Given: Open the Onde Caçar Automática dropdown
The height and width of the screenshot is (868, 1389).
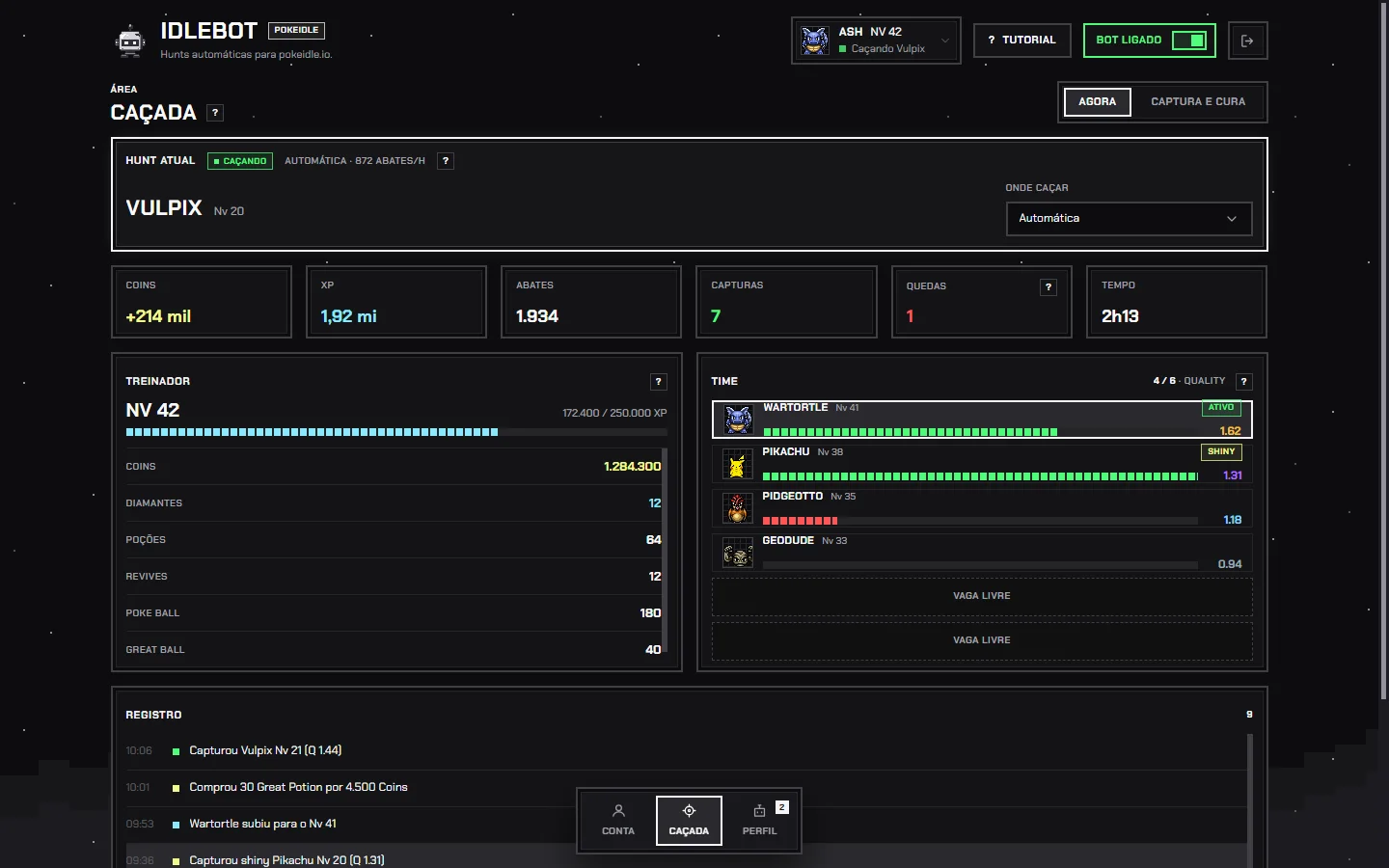Looking at the screenshot, I should [1129, 219].
